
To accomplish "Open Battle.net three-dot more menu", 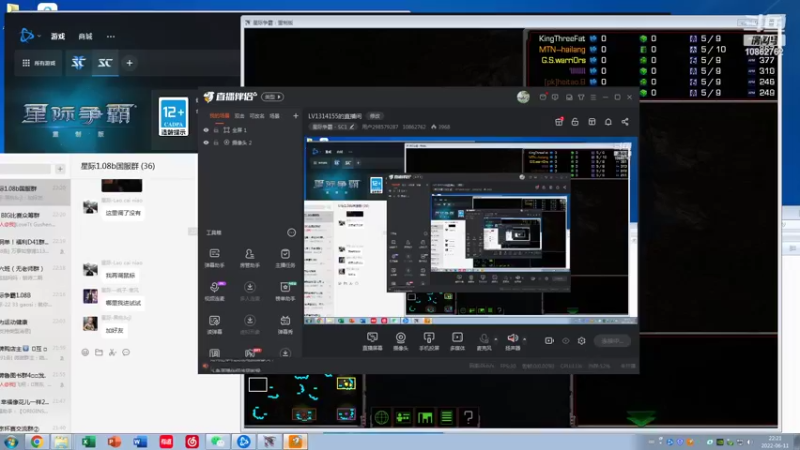I will [111, 36].
